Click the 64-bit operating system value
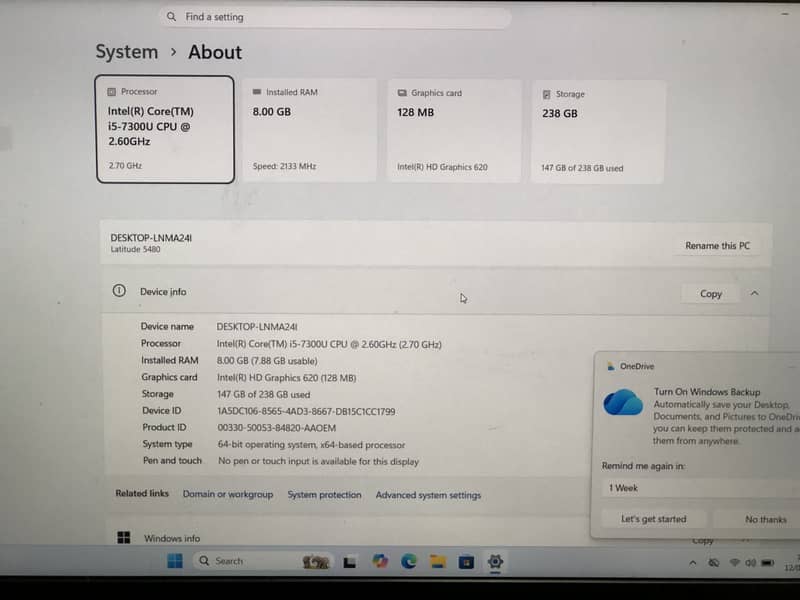The image size is (800, 600). pyautogui.click(x=311, y=445)
